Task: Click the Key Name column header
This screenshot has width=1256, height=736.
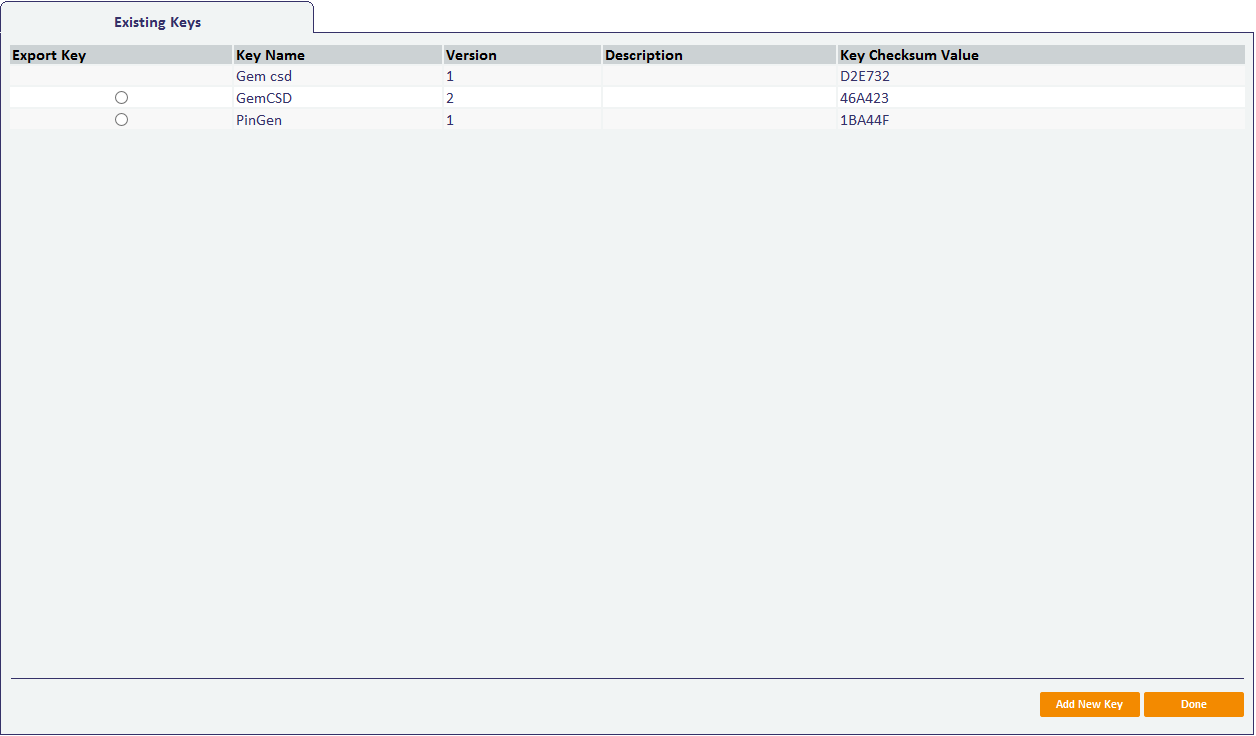Action: coord(270,55)
